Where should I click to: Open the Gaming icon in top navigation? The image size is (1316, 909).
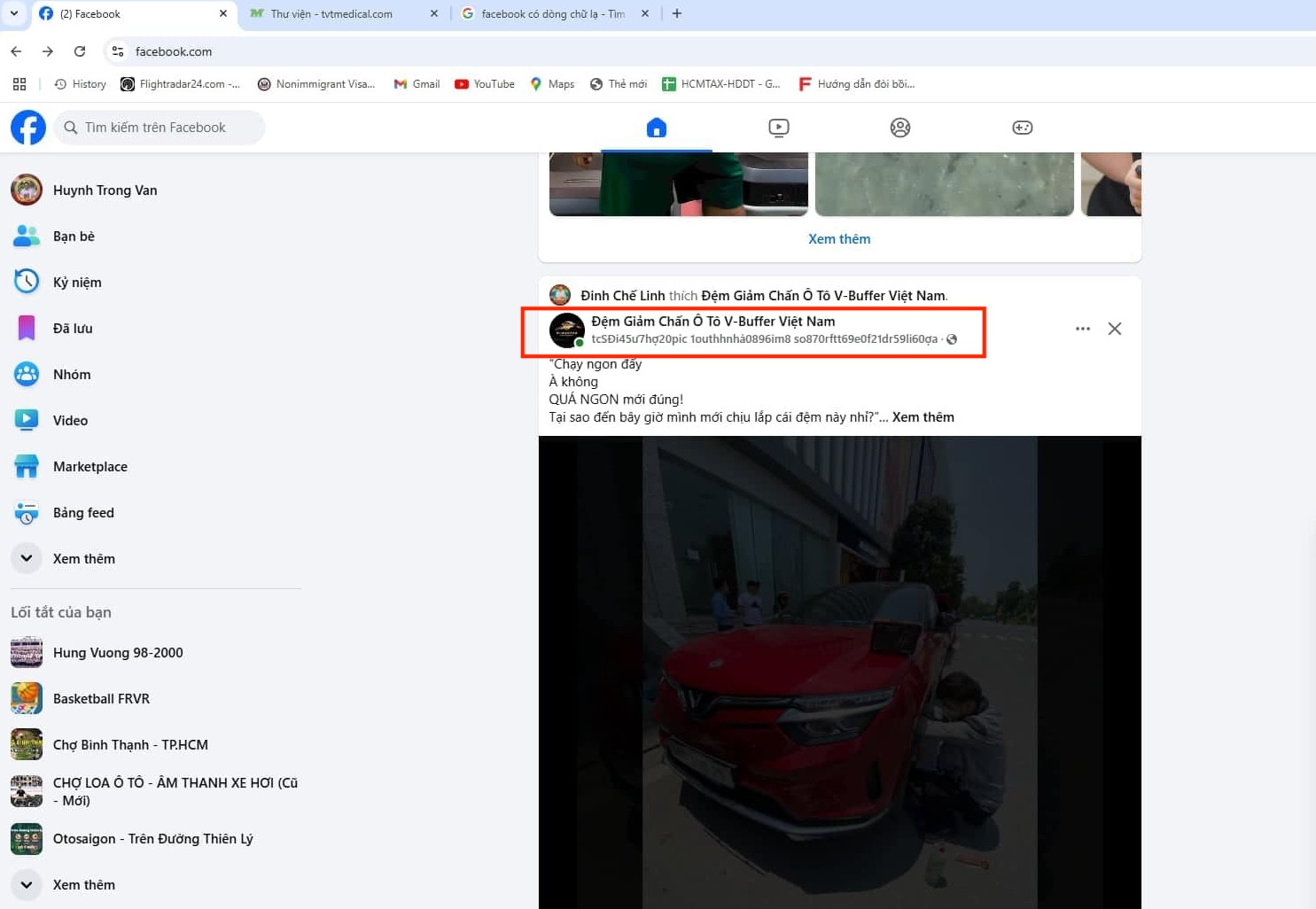(x=1022, y=128)
